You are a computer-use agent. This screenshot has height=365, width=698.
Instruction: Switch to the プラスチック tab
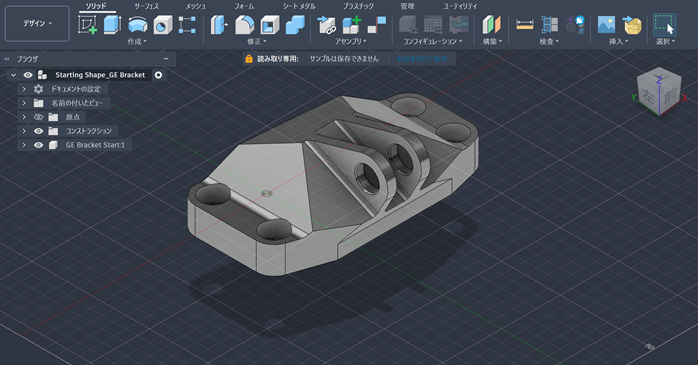[x=358, y=6]
